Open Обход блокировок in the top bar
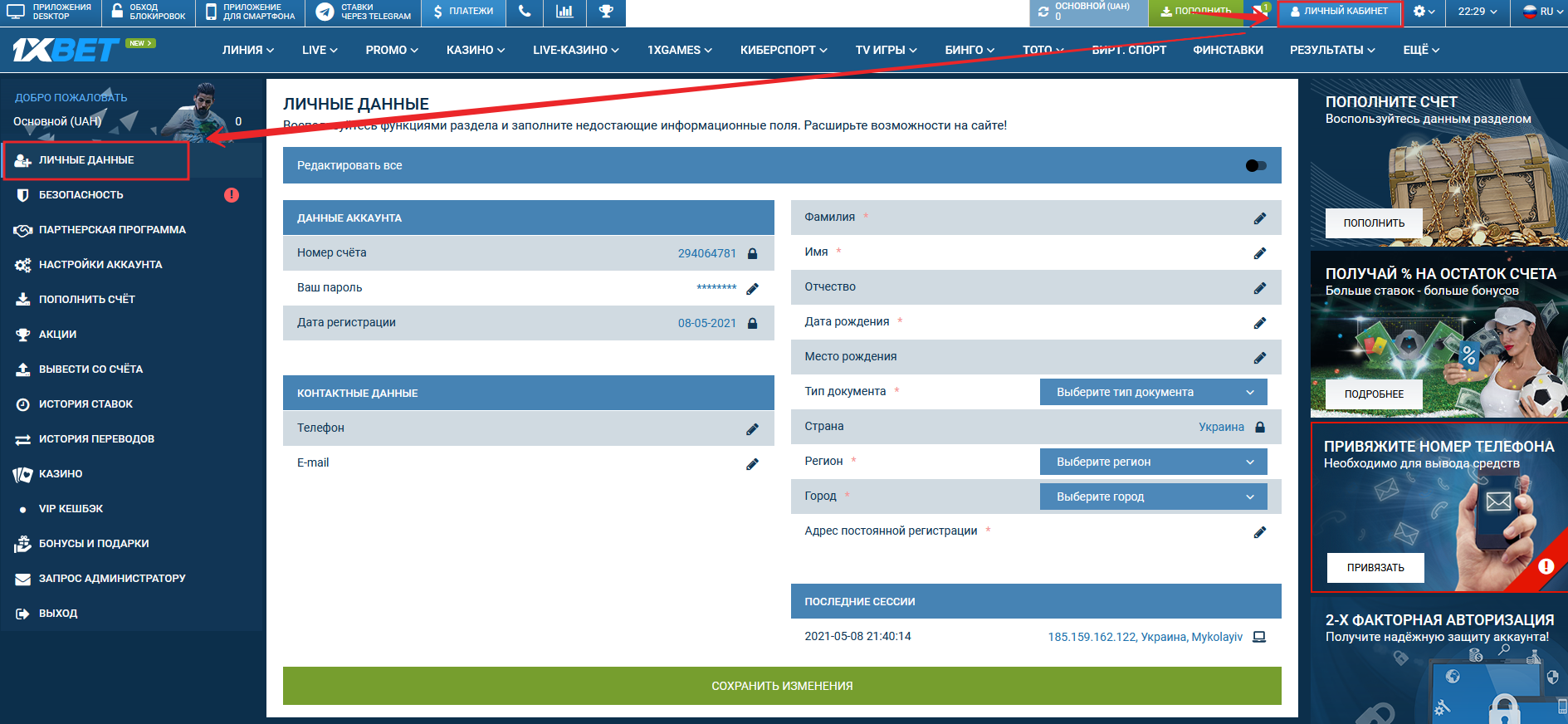 (149, 12)
